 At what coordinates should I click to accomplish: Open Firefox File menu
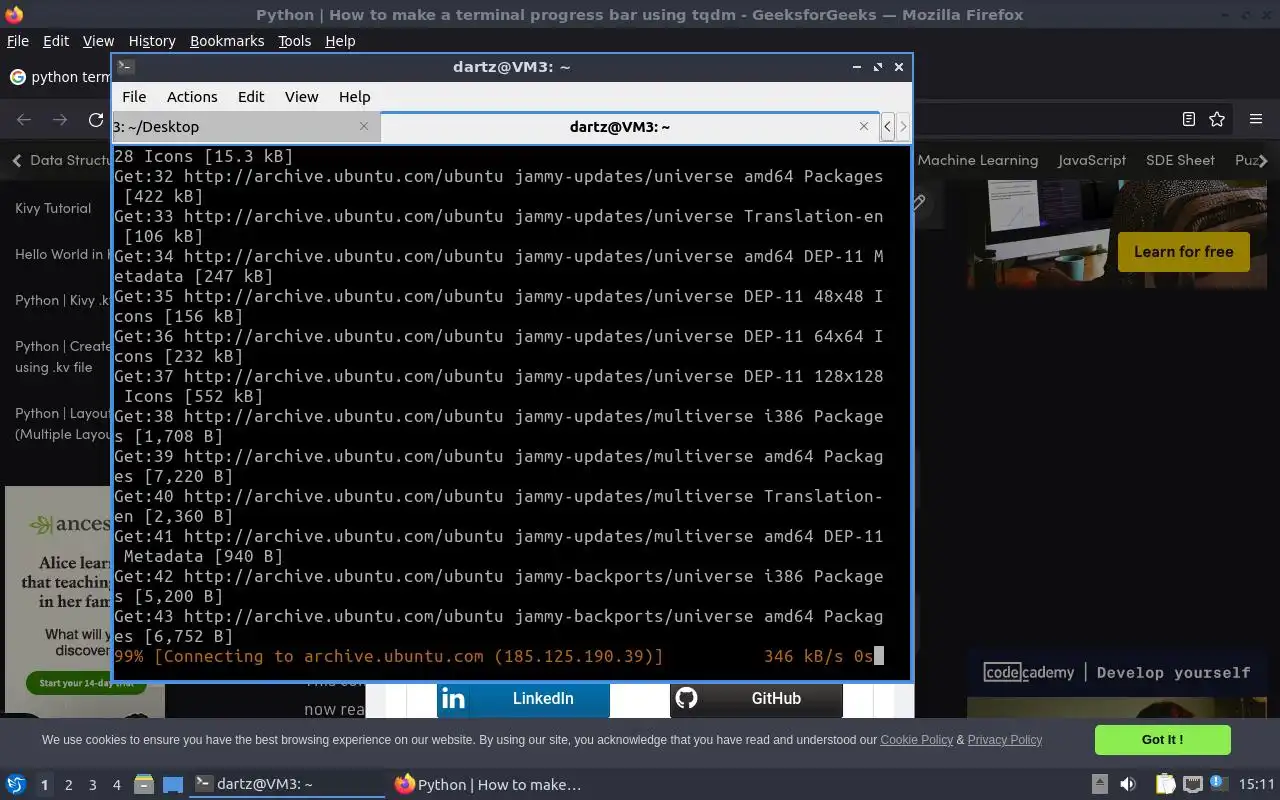pos(18,41)
